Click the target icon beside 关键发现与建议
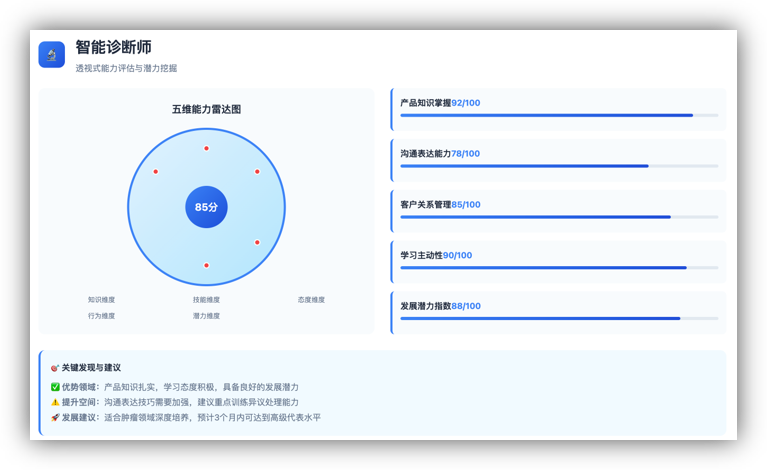This screenshot has height=470, width=767. point(55,368)
